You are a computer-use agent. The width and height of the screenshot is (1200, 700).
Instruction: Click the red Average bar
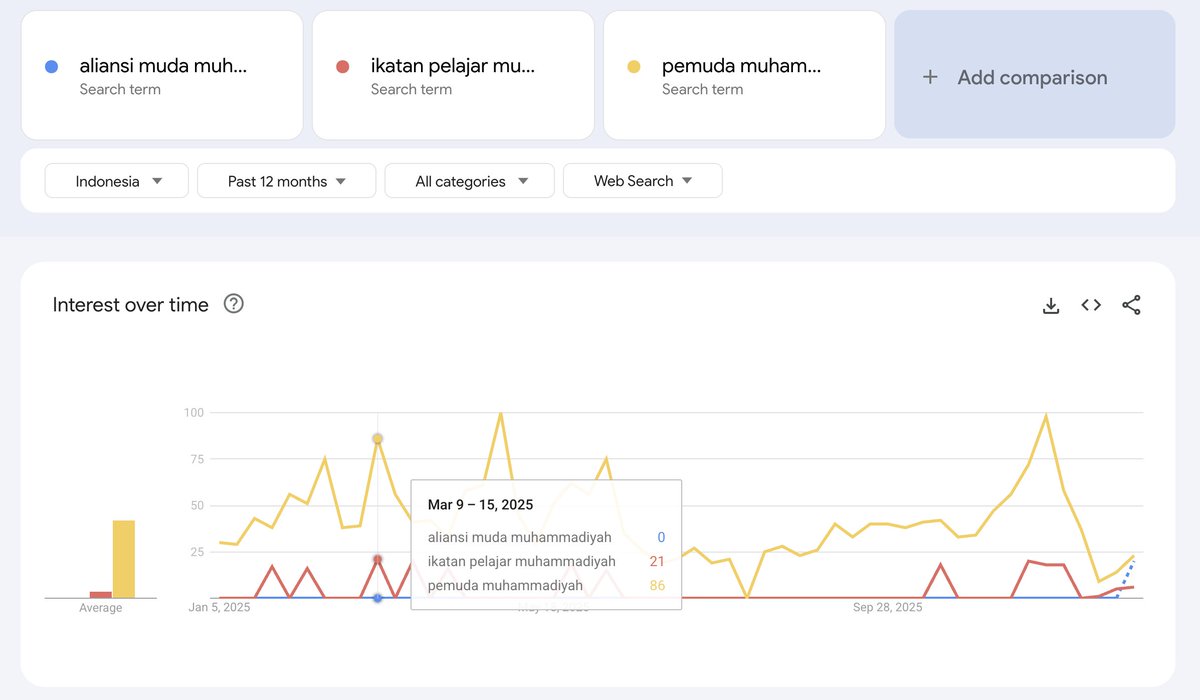101,595
